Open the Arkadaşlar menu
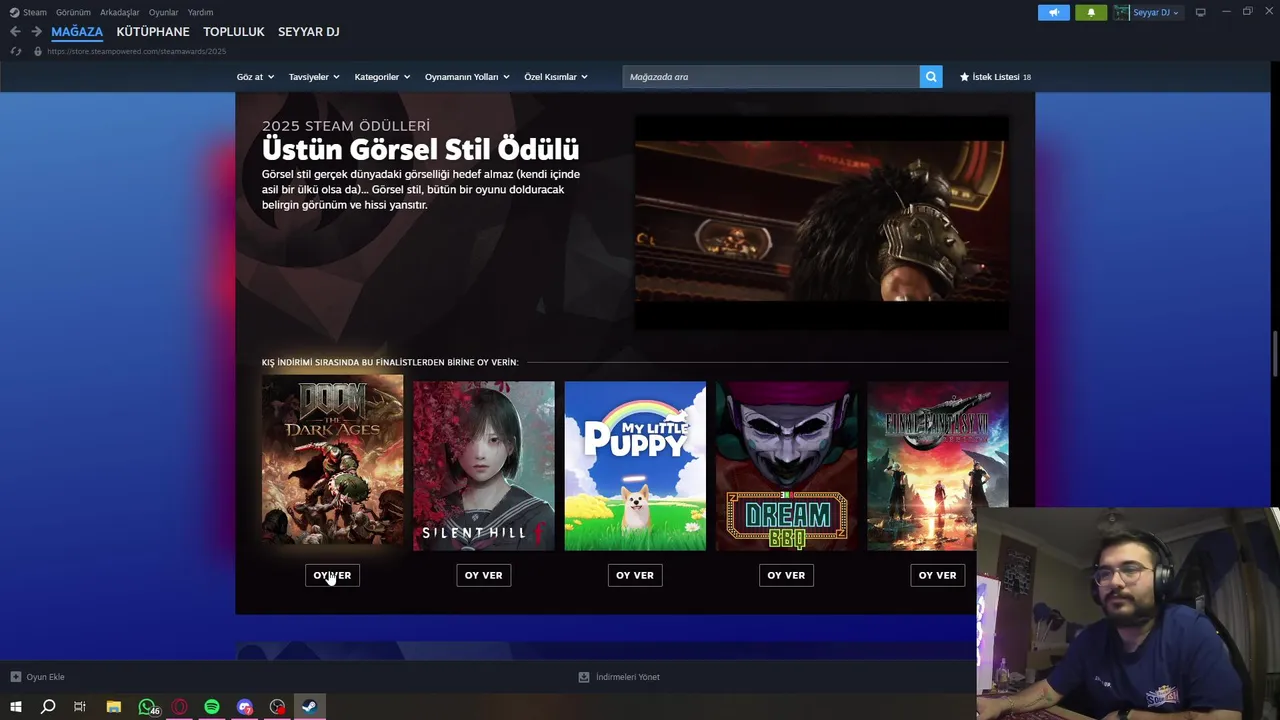1280x720 pixels. (x=120, y=13)
